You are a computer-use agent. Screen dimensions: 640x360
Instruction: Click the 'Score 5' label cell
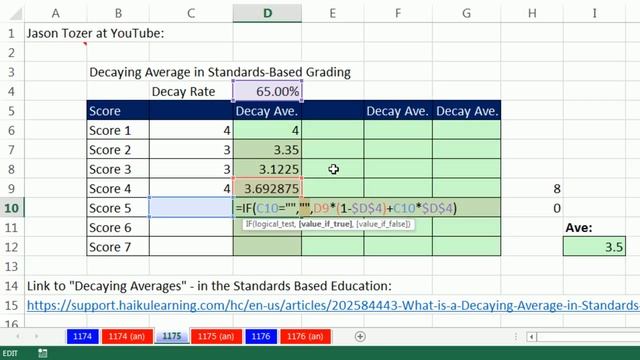118,208
